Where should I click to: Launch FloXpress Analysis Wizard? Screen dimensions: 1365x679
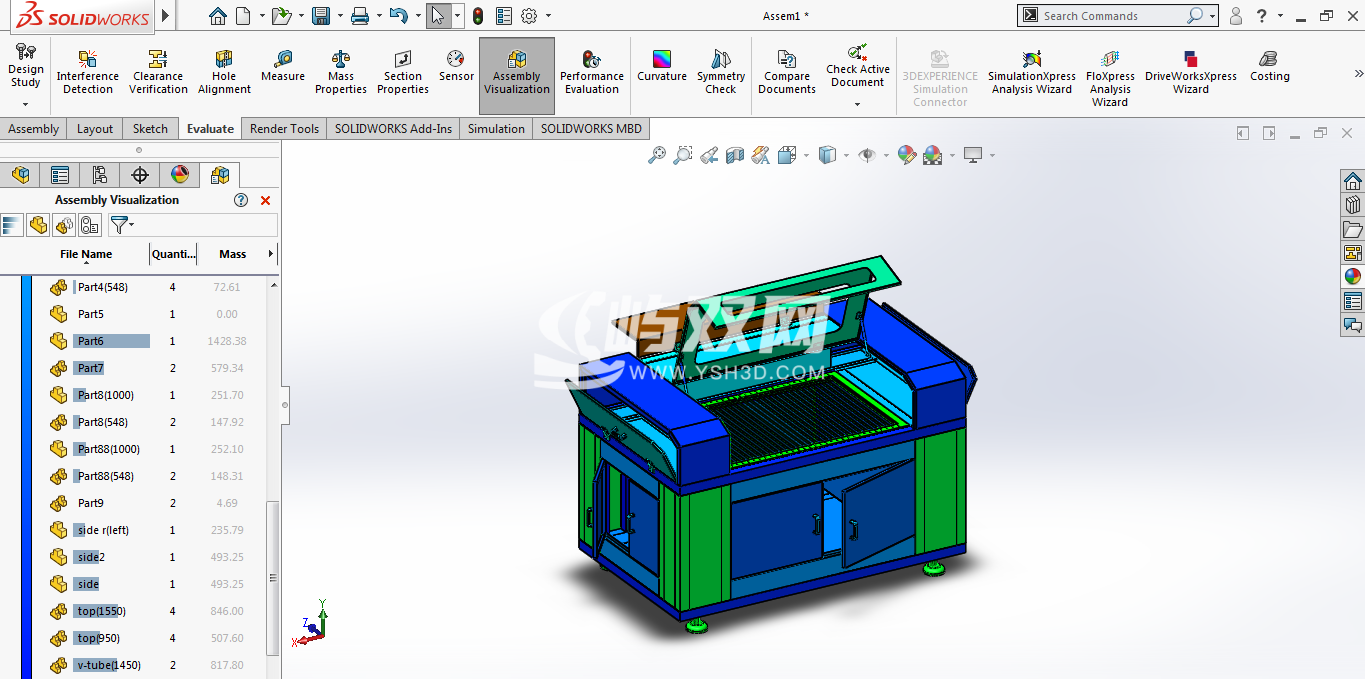[1110, 77]
